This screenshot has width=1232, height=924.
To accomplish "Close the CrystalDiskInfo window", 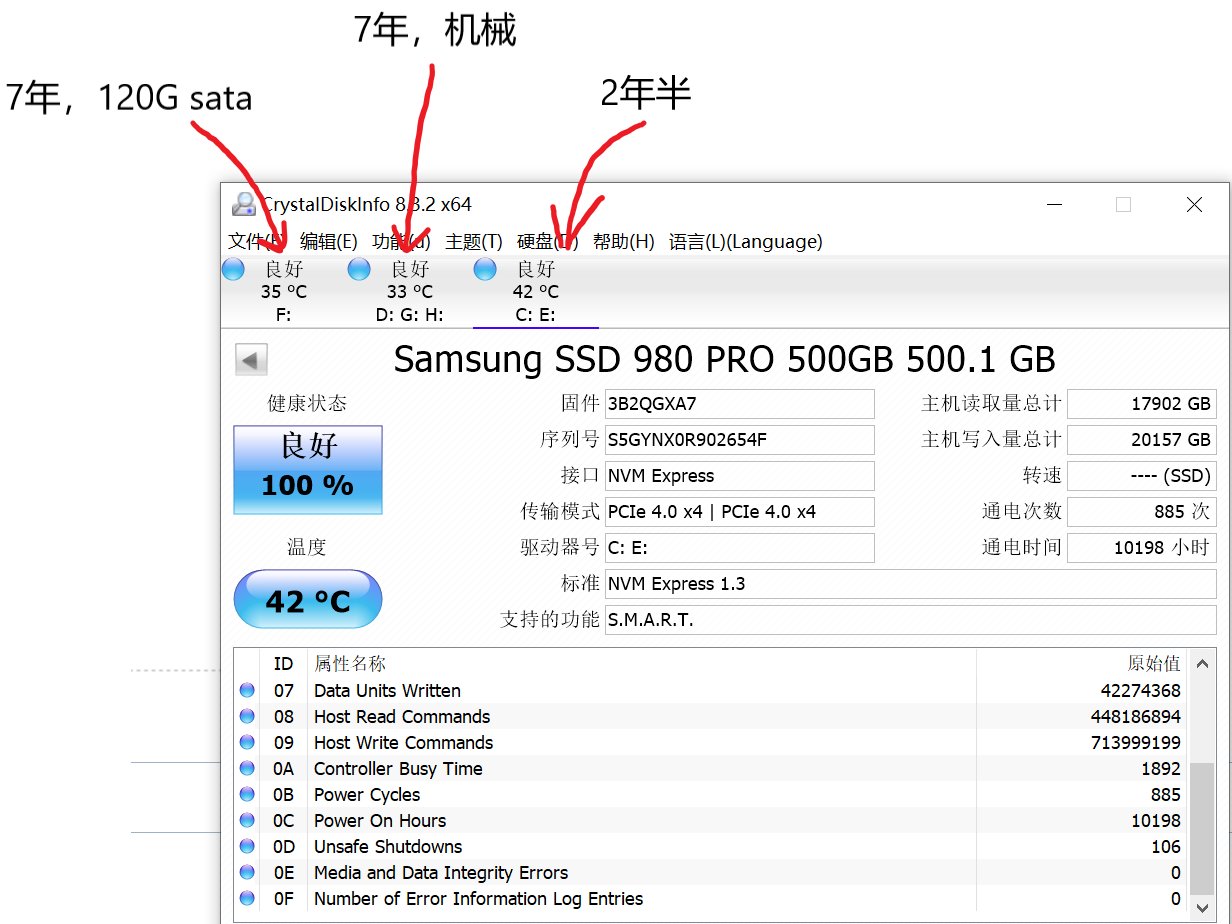I will [1194, 204].
